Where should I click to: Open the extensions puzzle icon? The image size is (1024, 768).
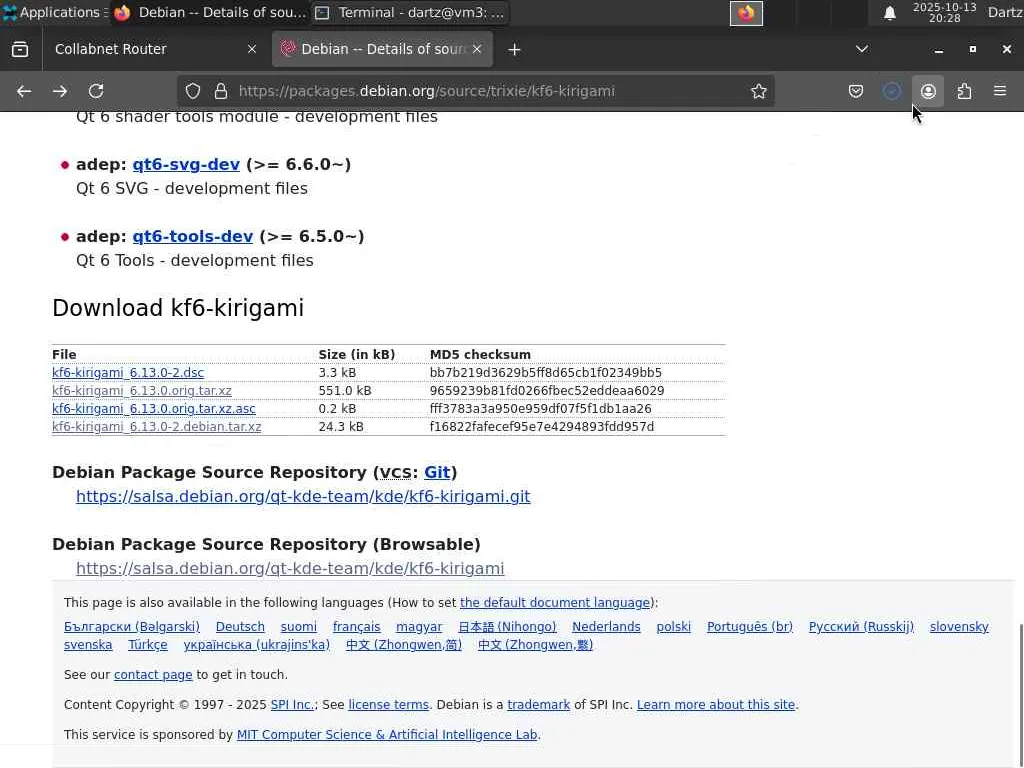pyautogui.click(x=964, y=91)
